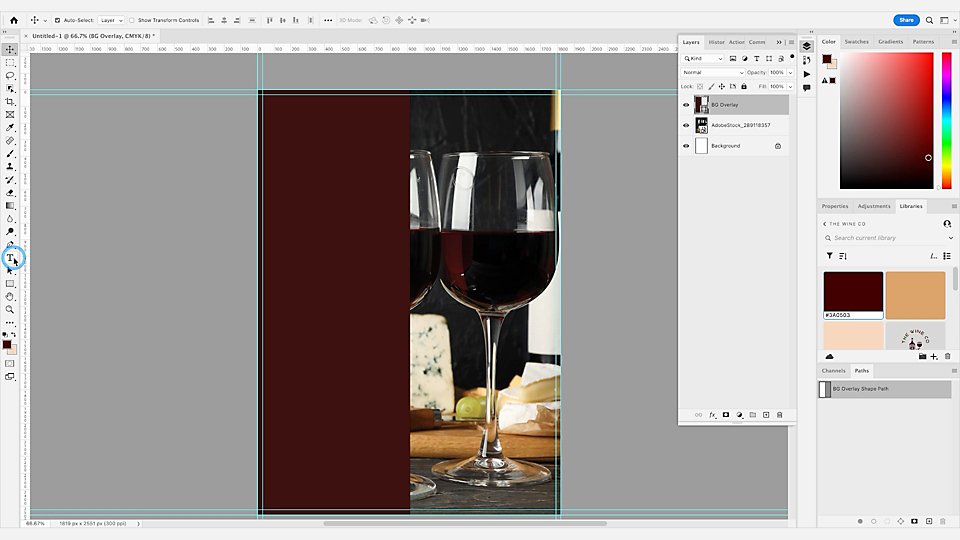The image size is (960, 540).
Task: Switch to the Swatches tab
Action: 857,42
